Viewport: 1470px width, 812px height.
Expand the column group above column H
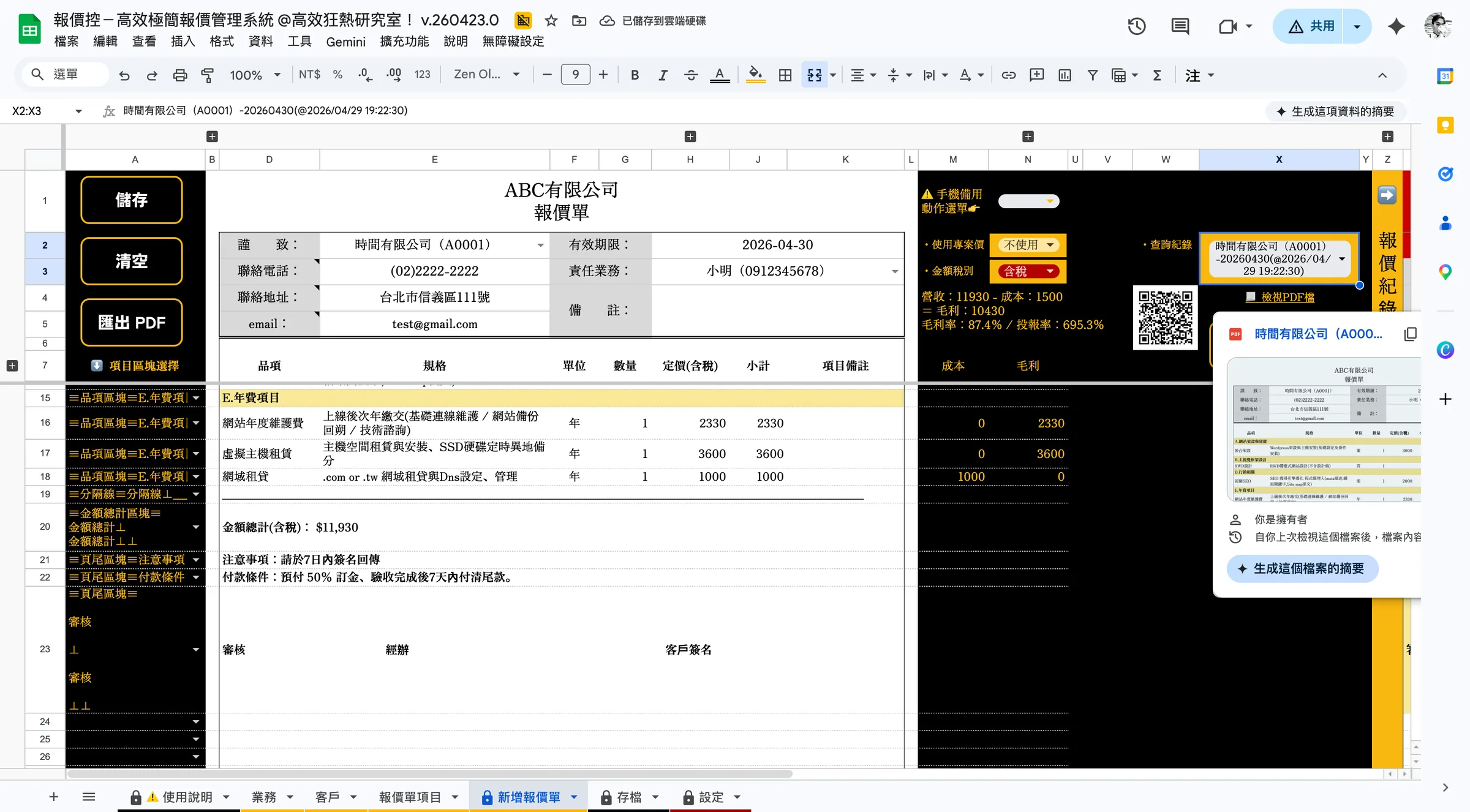[x=690, y=137]
